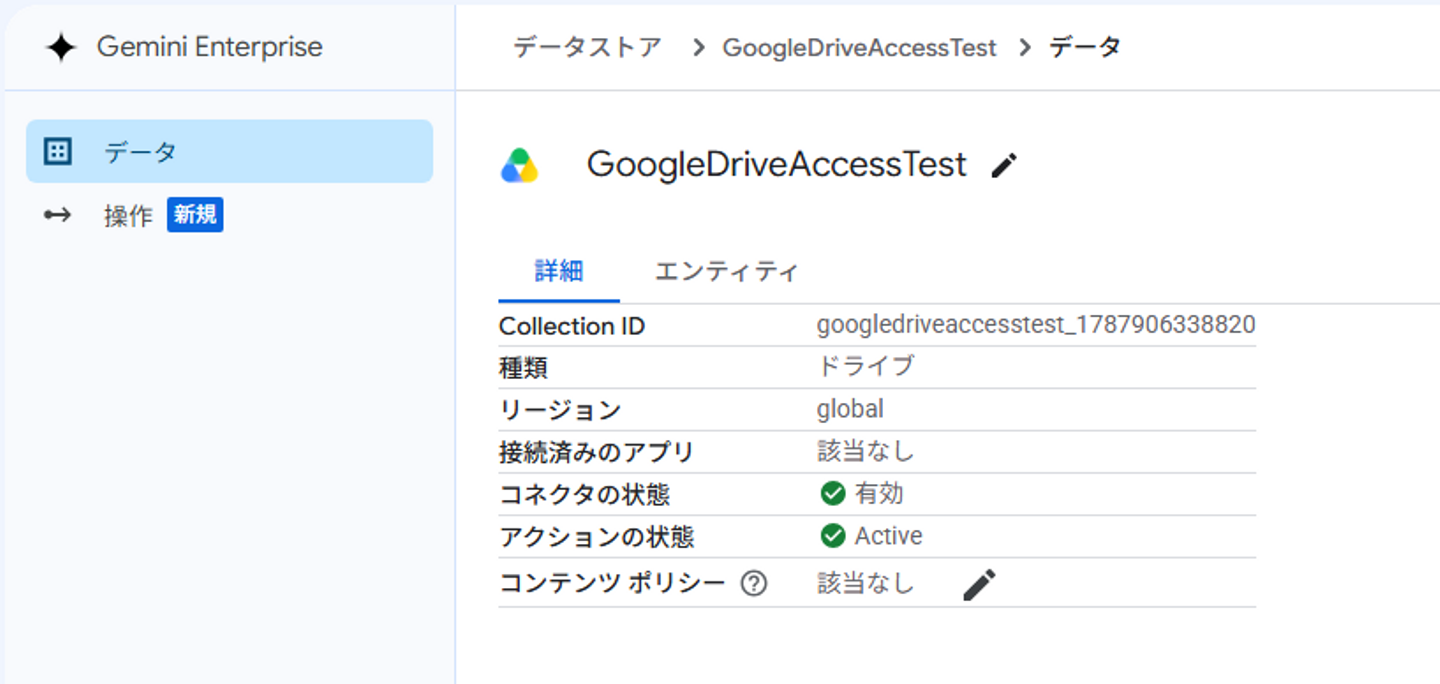Click the コンテンツ ポリシー label
The width and height of the screenshot is (1440, 684).
point(612,583)
